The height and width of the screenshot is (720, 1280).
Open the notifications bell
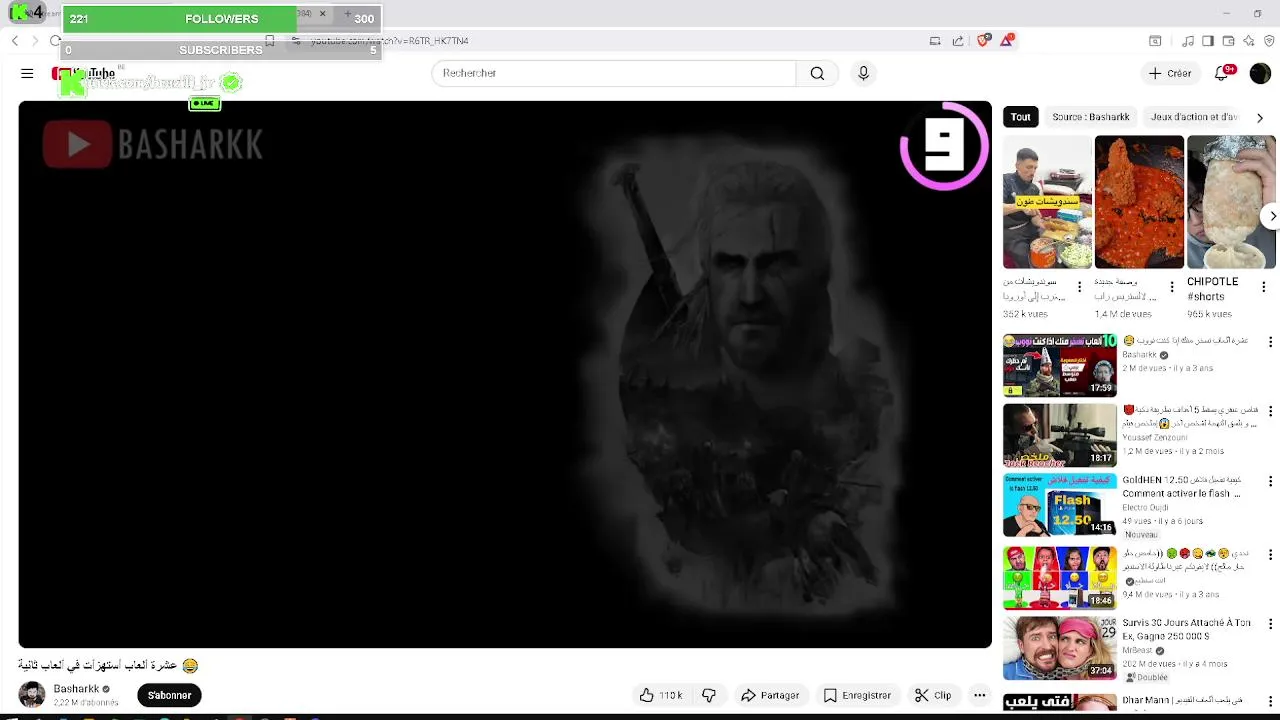pyautogui.click(x=1222, y=73)
